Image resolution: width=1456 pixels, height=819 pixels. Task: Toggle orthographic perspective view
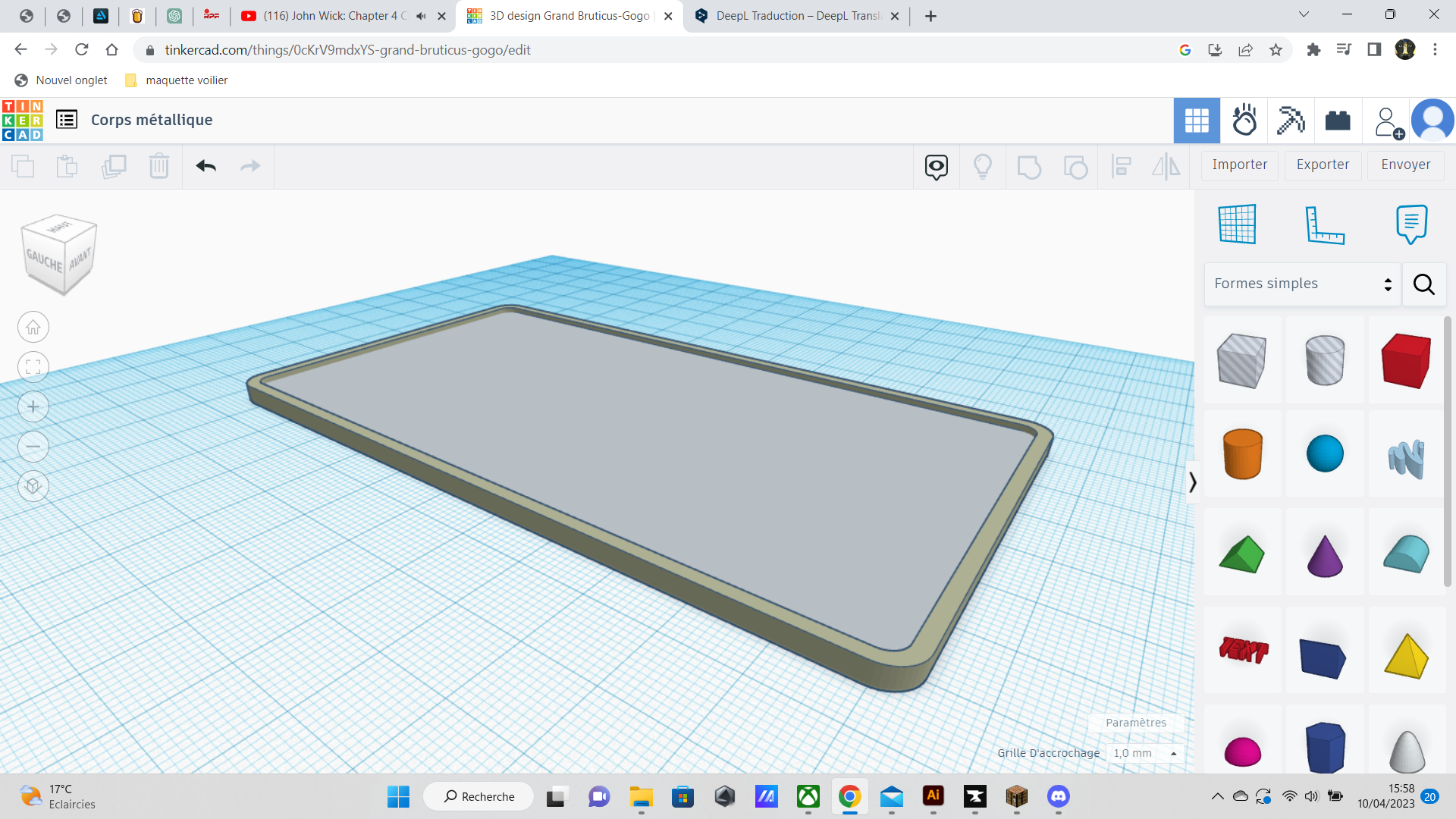click(x=33, y=486)
